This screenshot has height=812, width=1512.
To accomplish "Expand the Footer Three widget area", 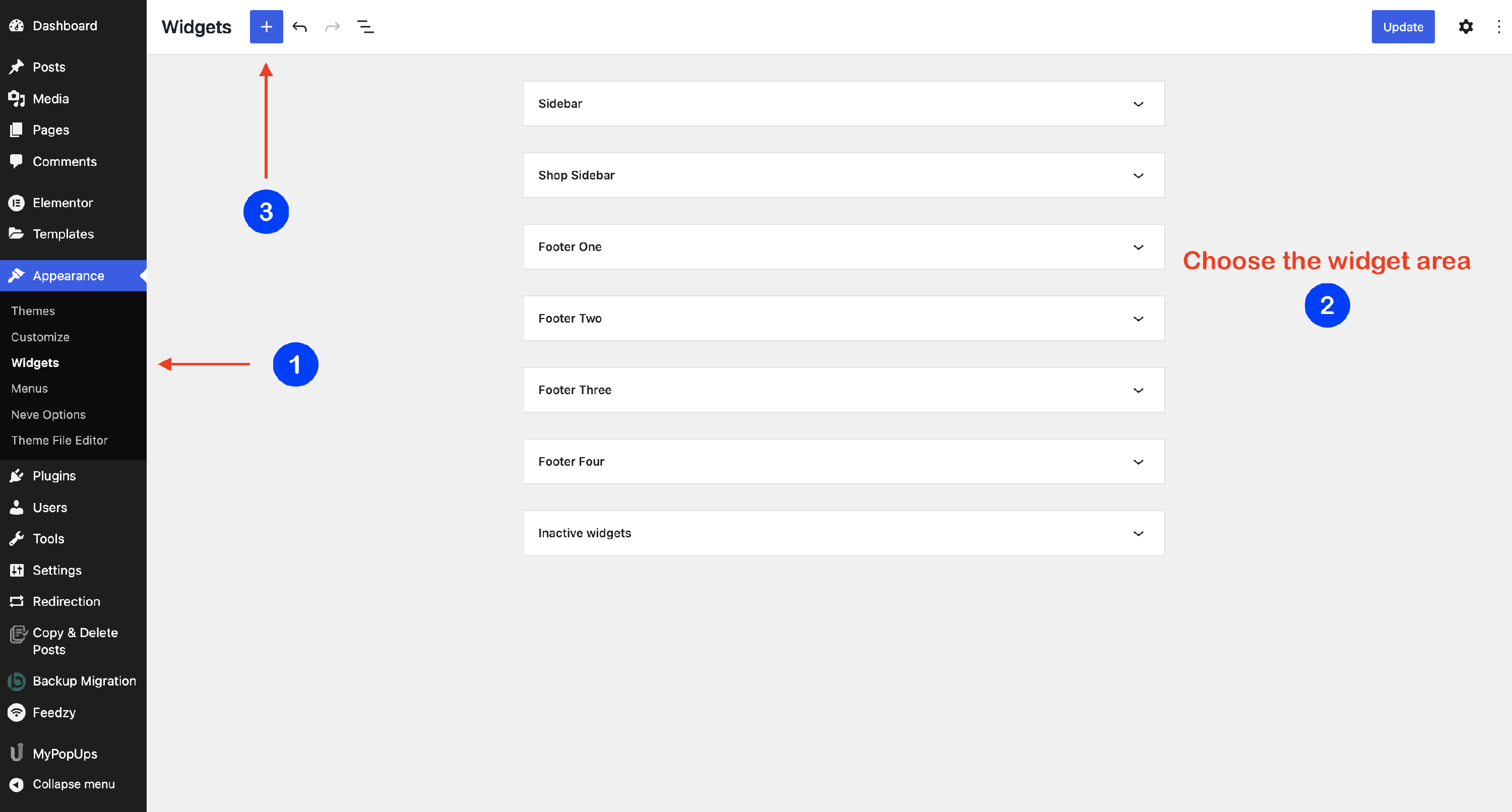I will coord(1138,391).
